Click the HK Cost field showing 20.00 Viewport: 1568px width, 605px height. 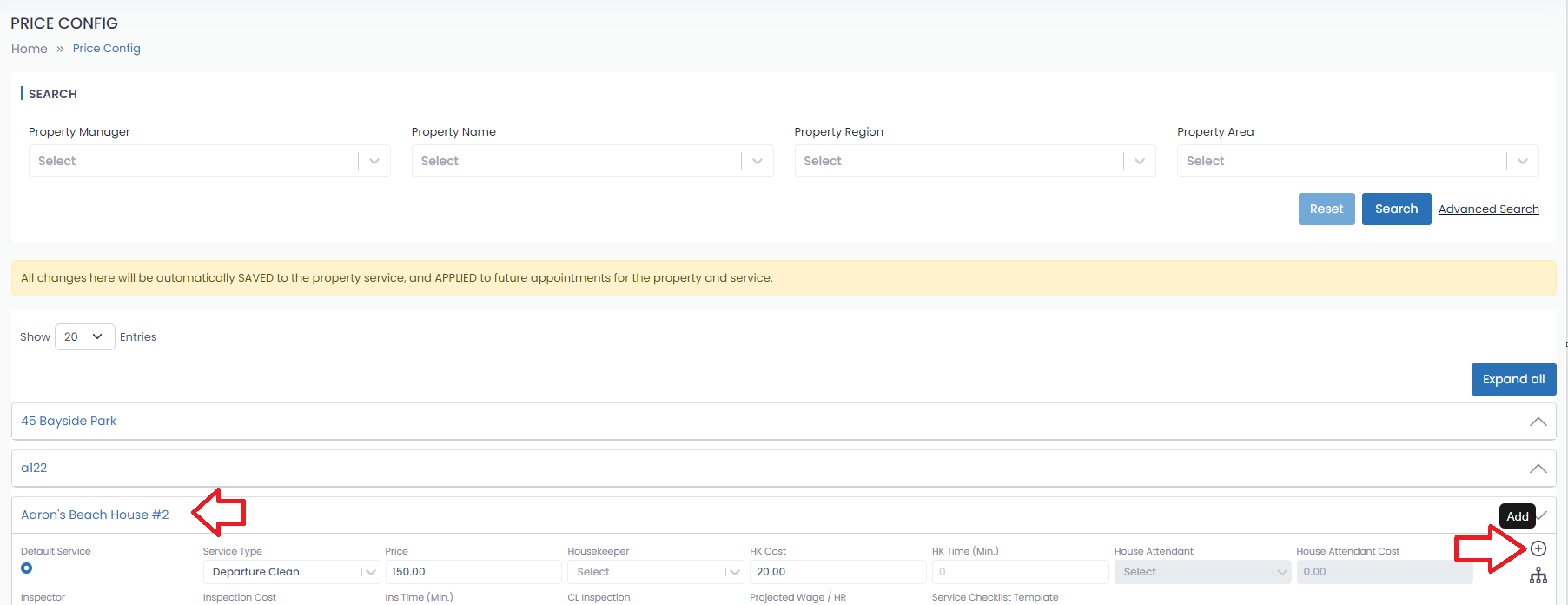(x=837, y=572)
